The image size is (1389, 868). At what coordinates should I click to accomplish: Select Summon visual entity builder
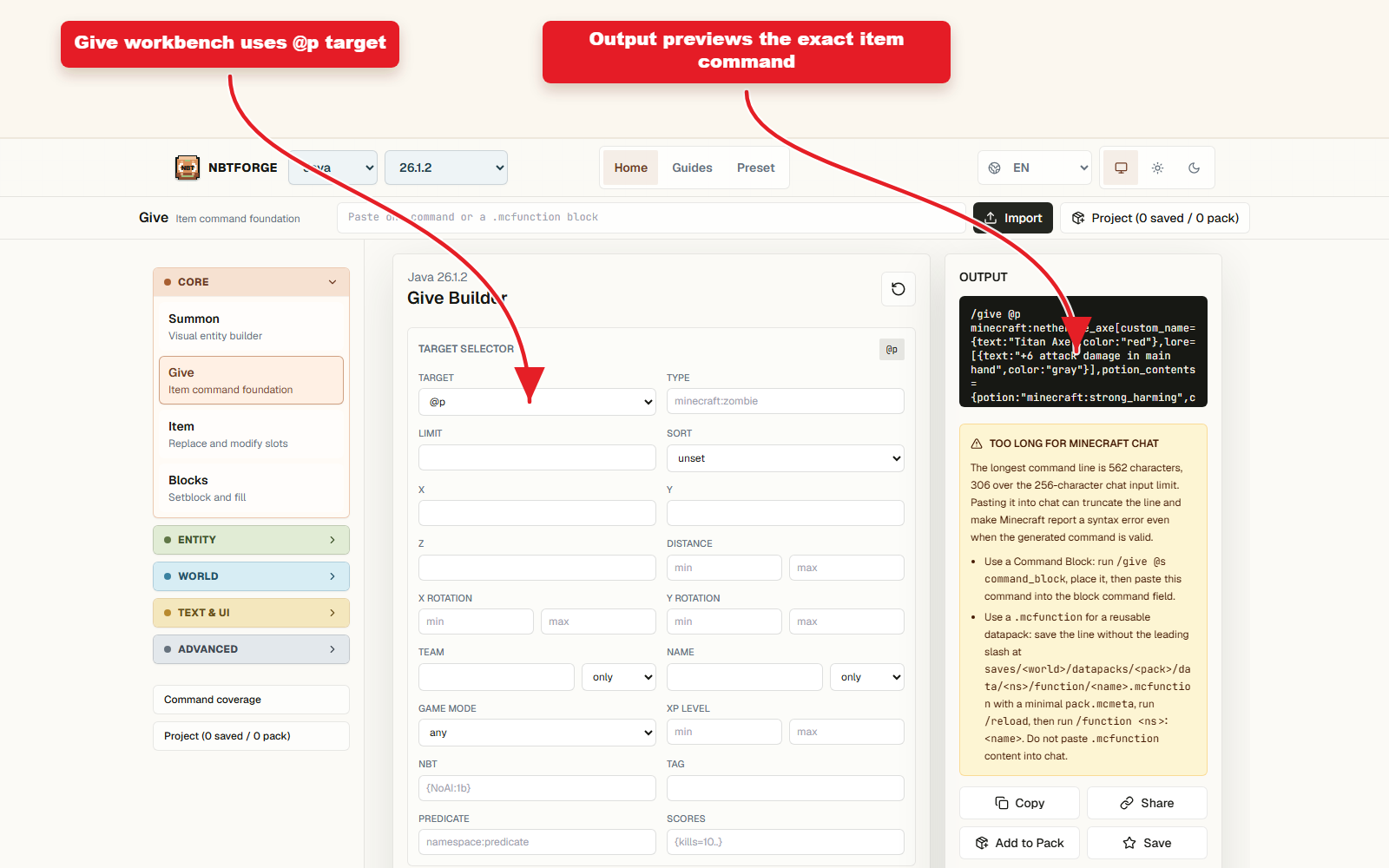(251, 326)
